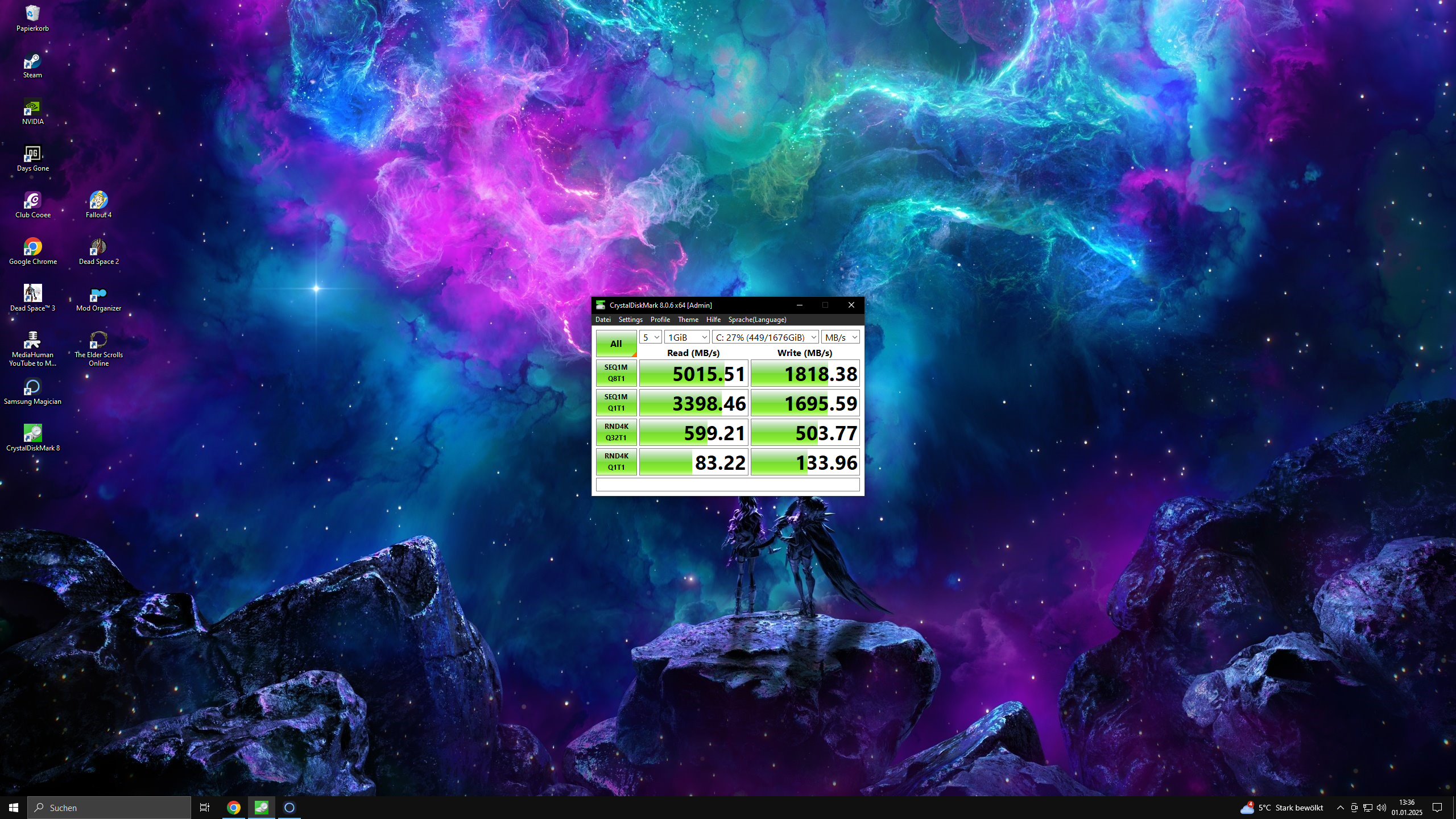
Task: Open the Theme menu
Action: tap(688, 319)
